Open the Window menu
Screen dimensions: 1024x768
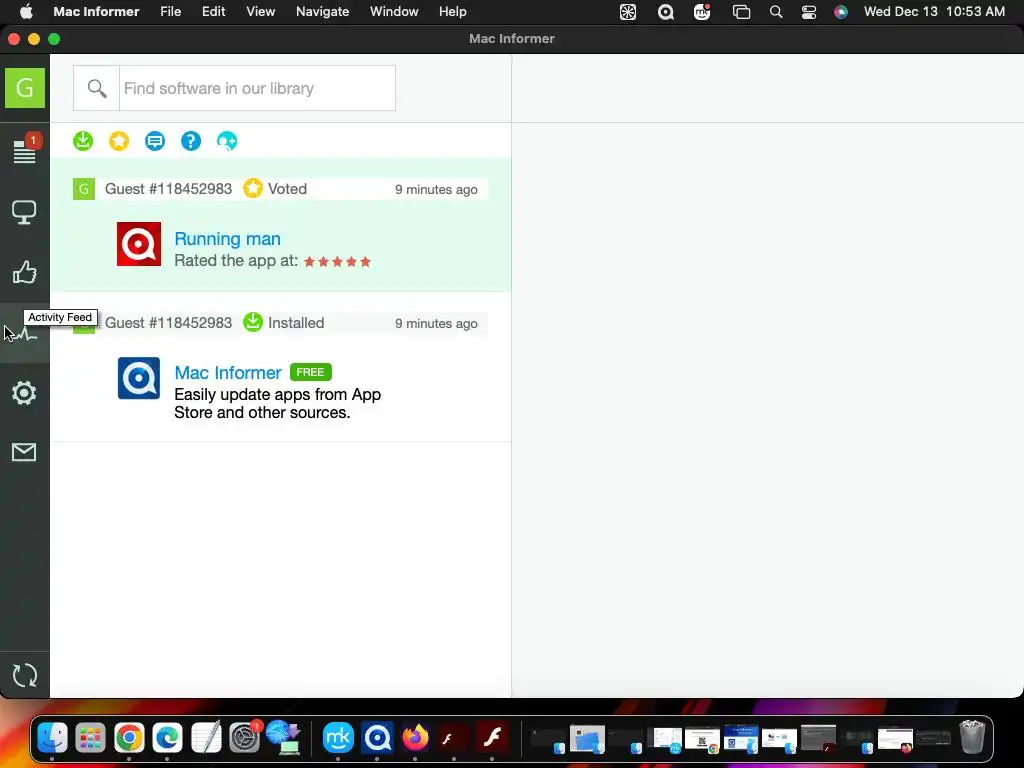point(394,12)
